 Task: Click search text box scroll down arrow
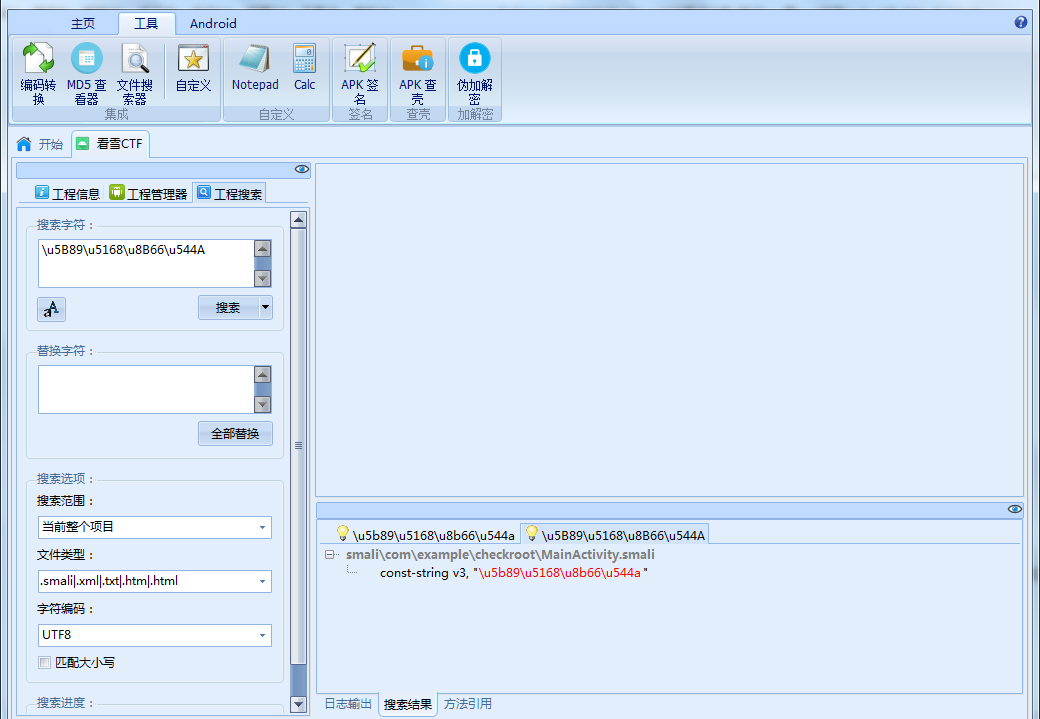point(263,278)
